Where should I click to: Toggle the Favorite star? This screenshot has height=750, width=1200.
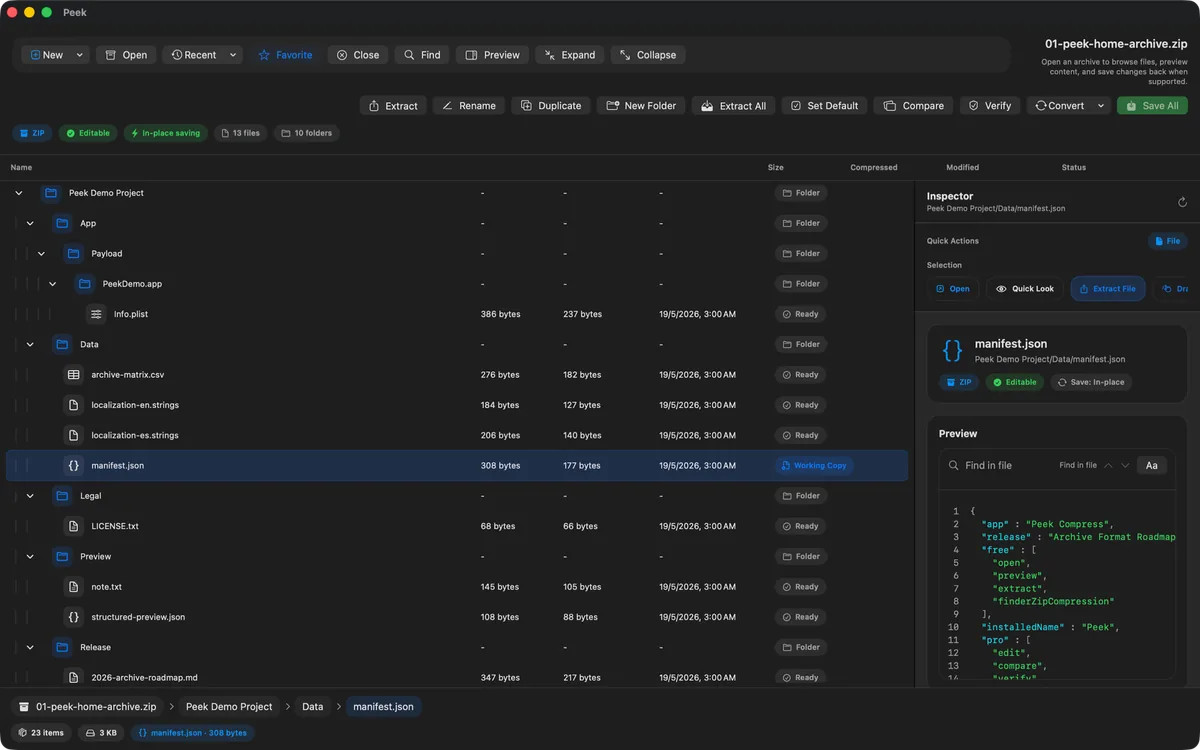click(285, 55)
